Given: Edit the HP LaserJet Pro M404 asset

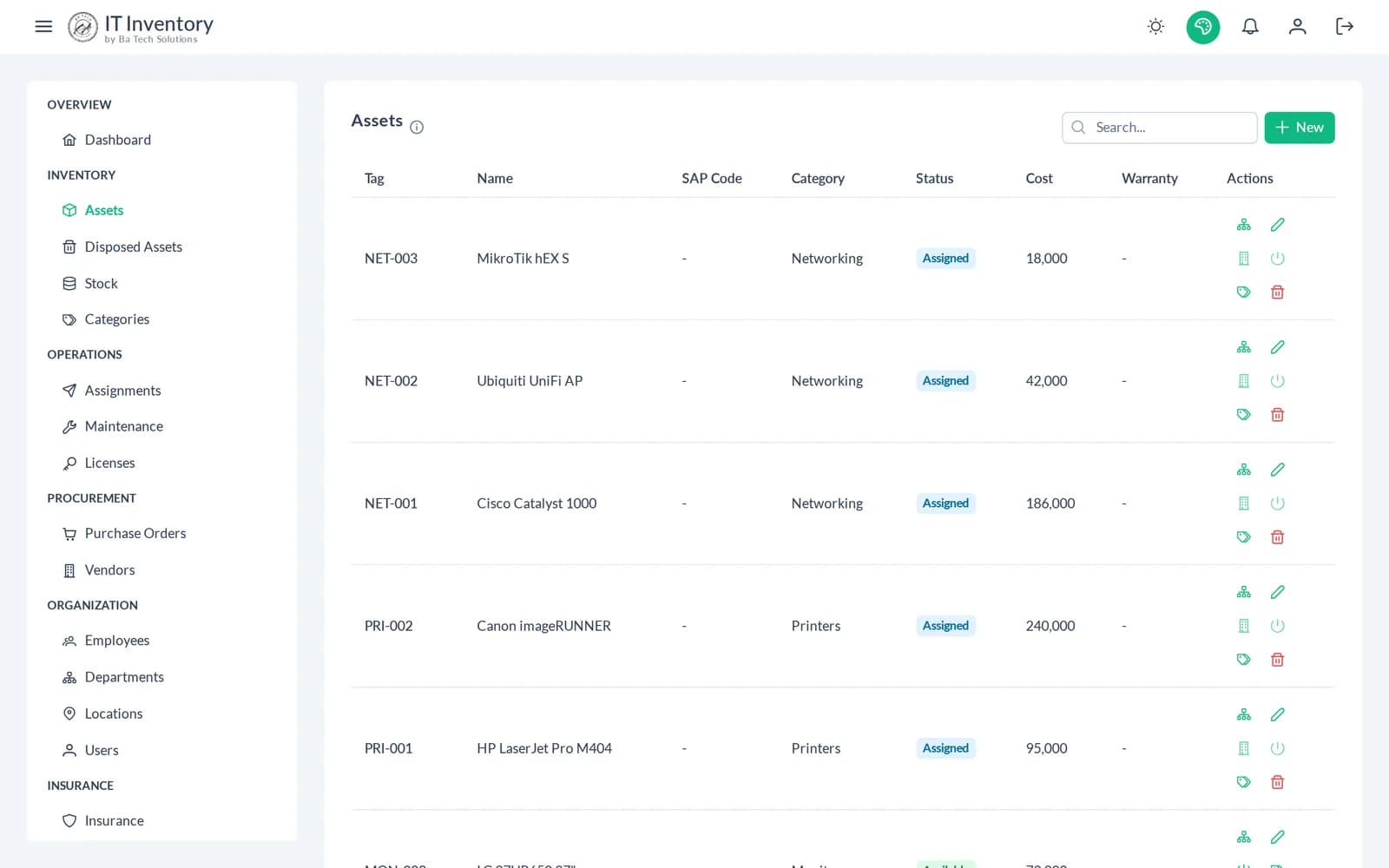Looking at the screenshot, I should [1277, 714].
